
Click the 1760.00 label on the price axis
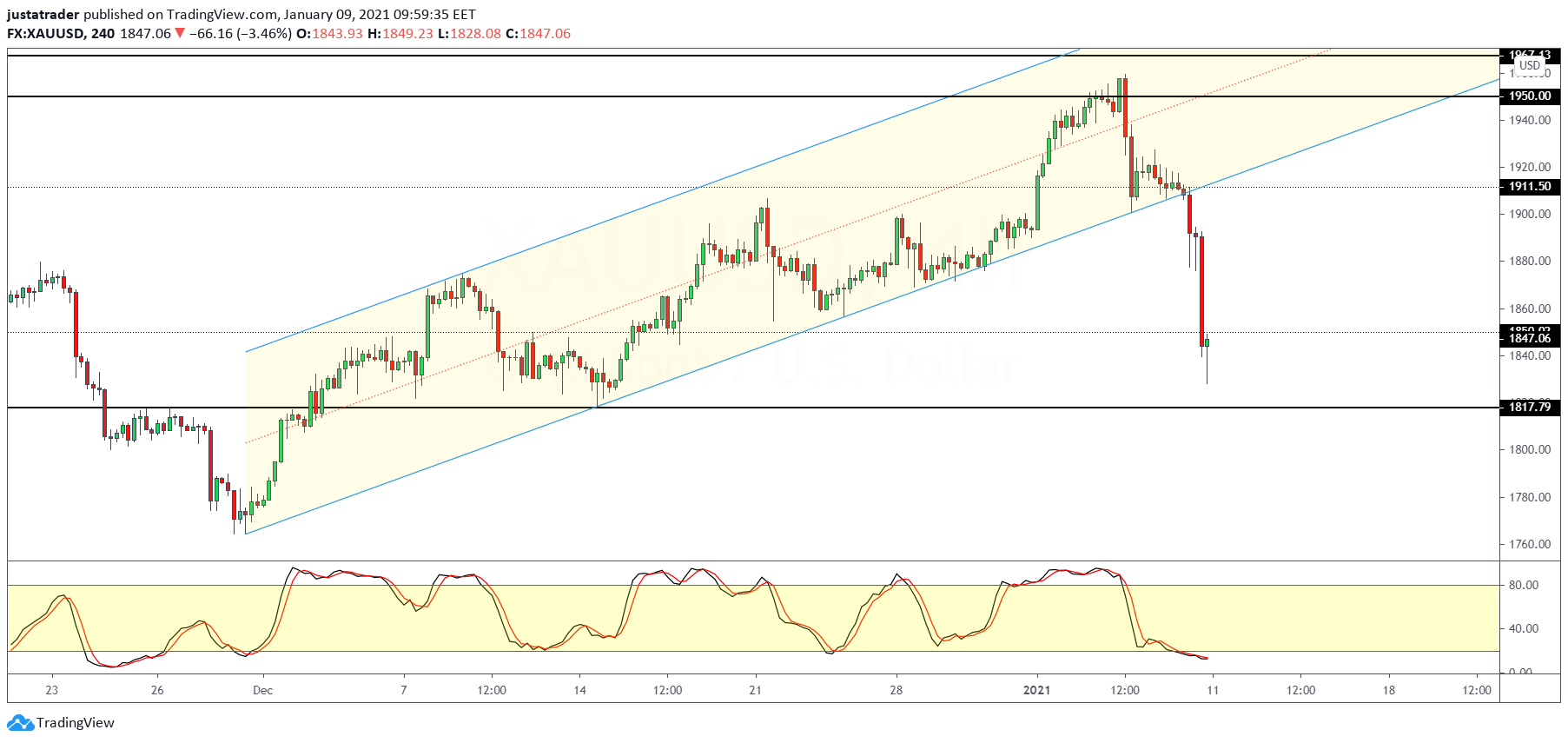coord(1529,544)
